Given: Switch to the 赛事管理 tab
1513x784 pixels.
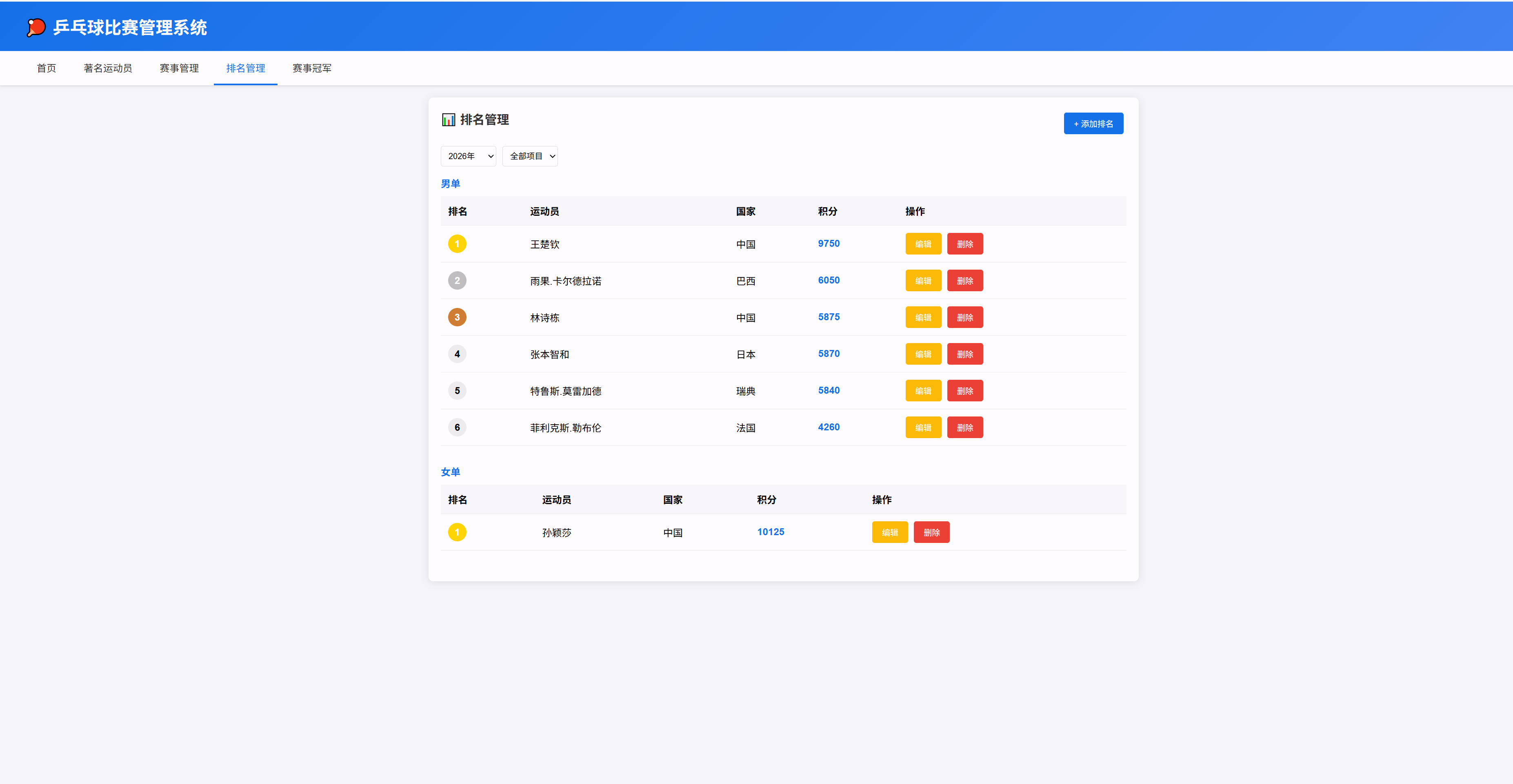Looking at the screenshot, I should tap(179, 68).
